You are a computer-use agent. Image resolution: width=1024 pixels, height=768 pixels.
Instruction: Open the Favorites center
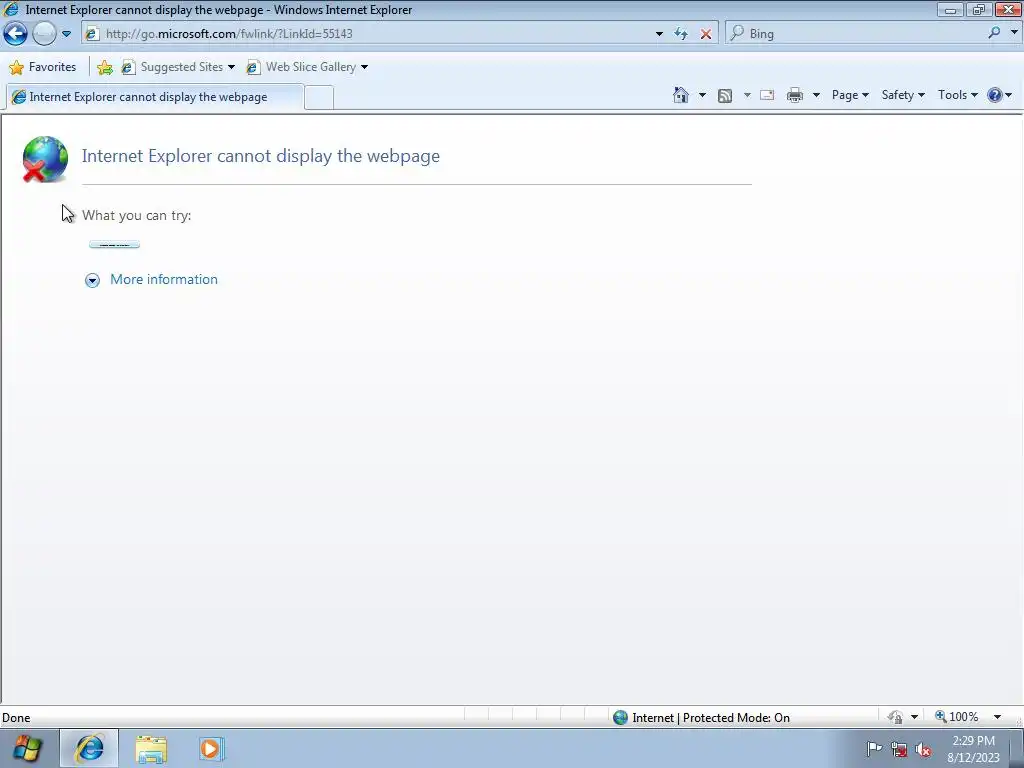coord(42,67)
